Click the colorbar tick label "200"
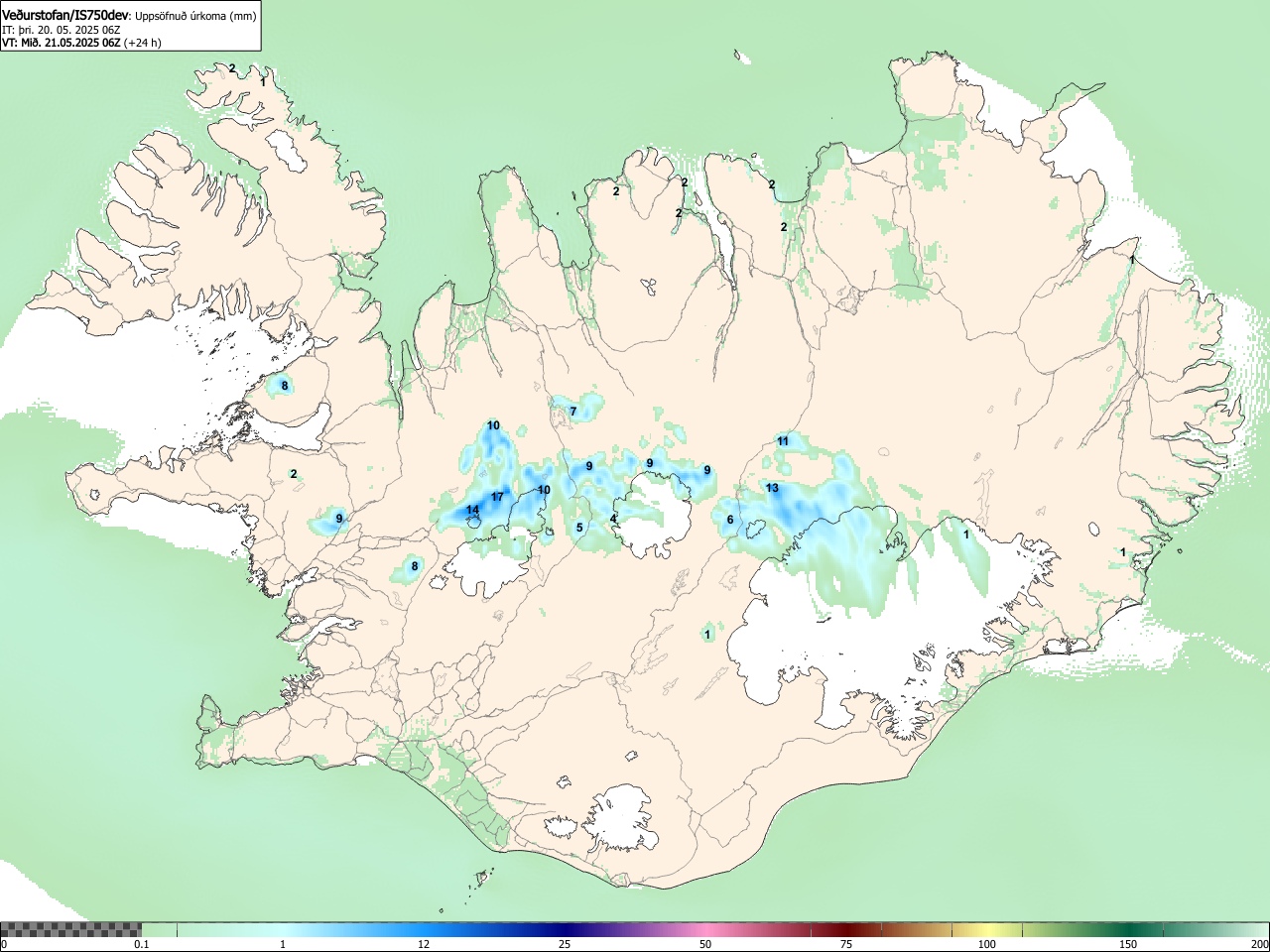Screen dimensions: 1270x952 tap(1259, 944)
